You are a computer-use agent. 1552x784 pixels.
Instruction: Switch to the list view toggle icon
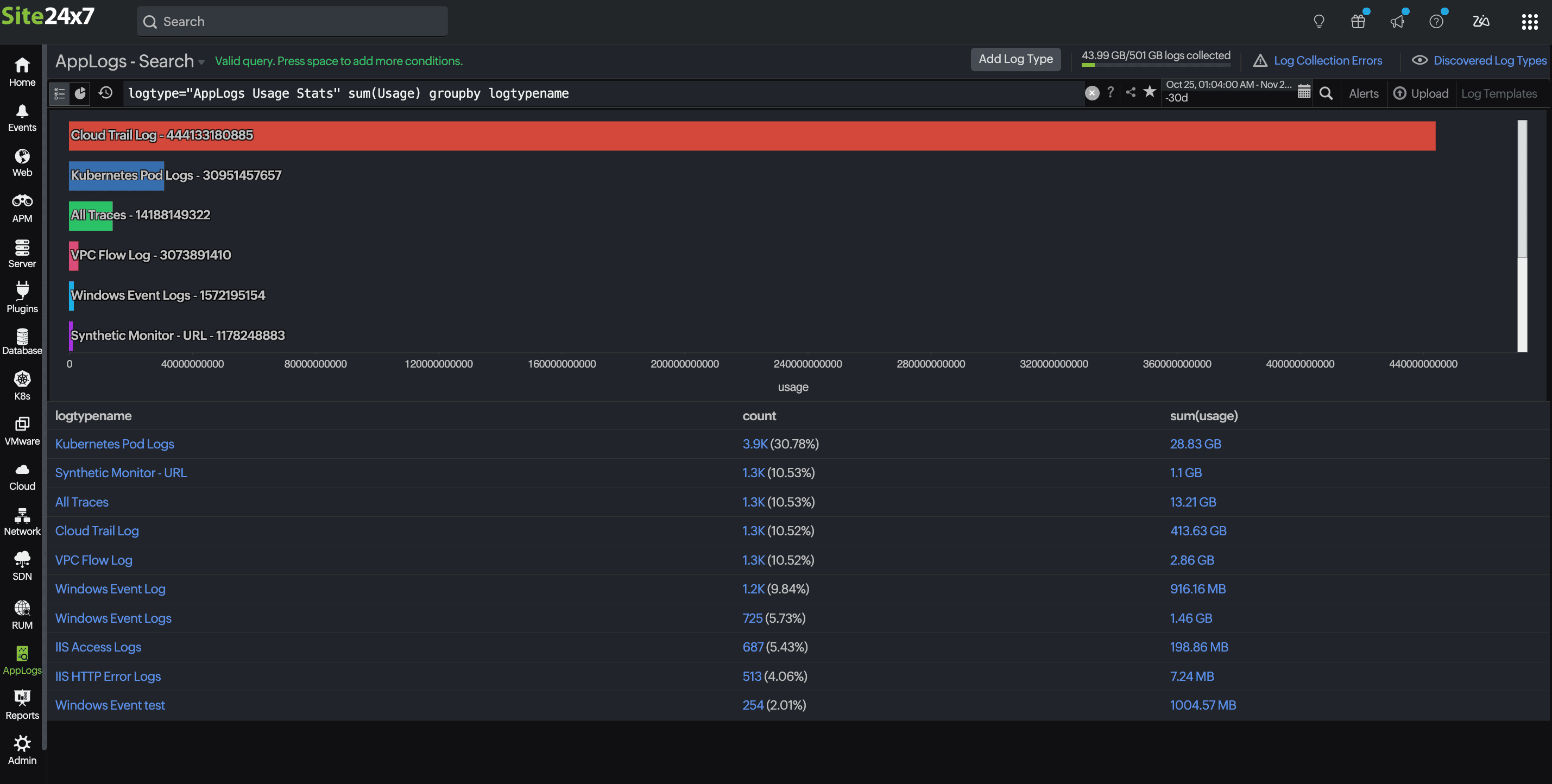click(x=59, y=93)
